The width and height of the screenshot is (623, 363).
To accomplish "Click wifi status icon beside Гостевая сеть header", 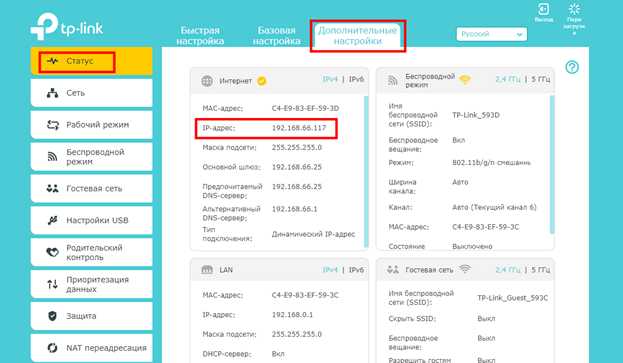I will tap(465, 269).
